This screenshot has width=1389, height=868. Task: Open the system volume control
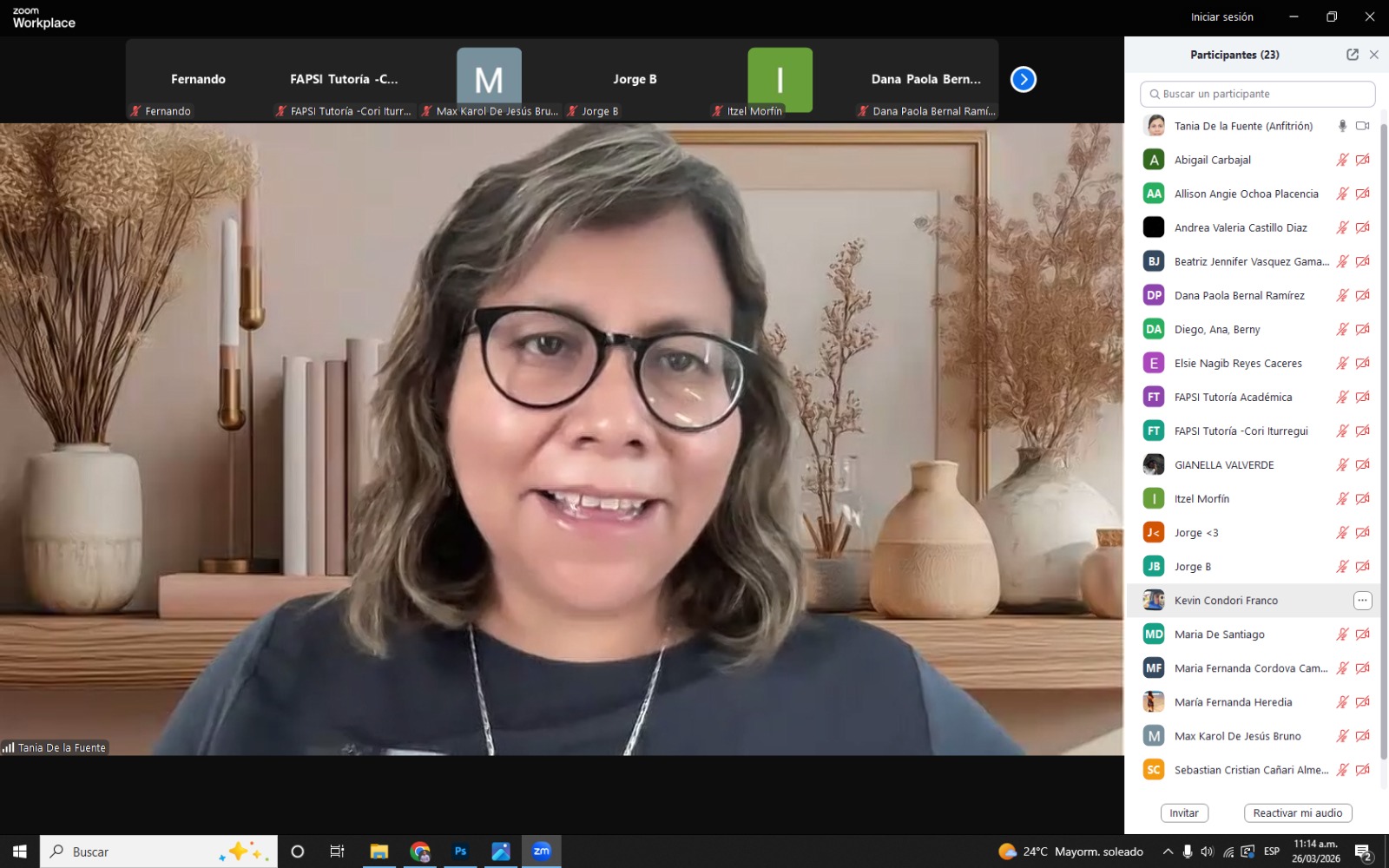(1207, 852)
